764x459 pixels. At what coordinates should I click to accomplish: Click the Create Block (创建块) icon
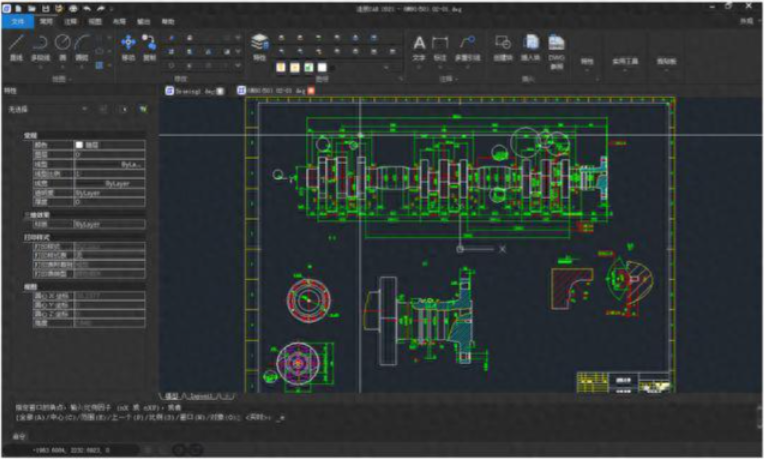click(503, 44)
